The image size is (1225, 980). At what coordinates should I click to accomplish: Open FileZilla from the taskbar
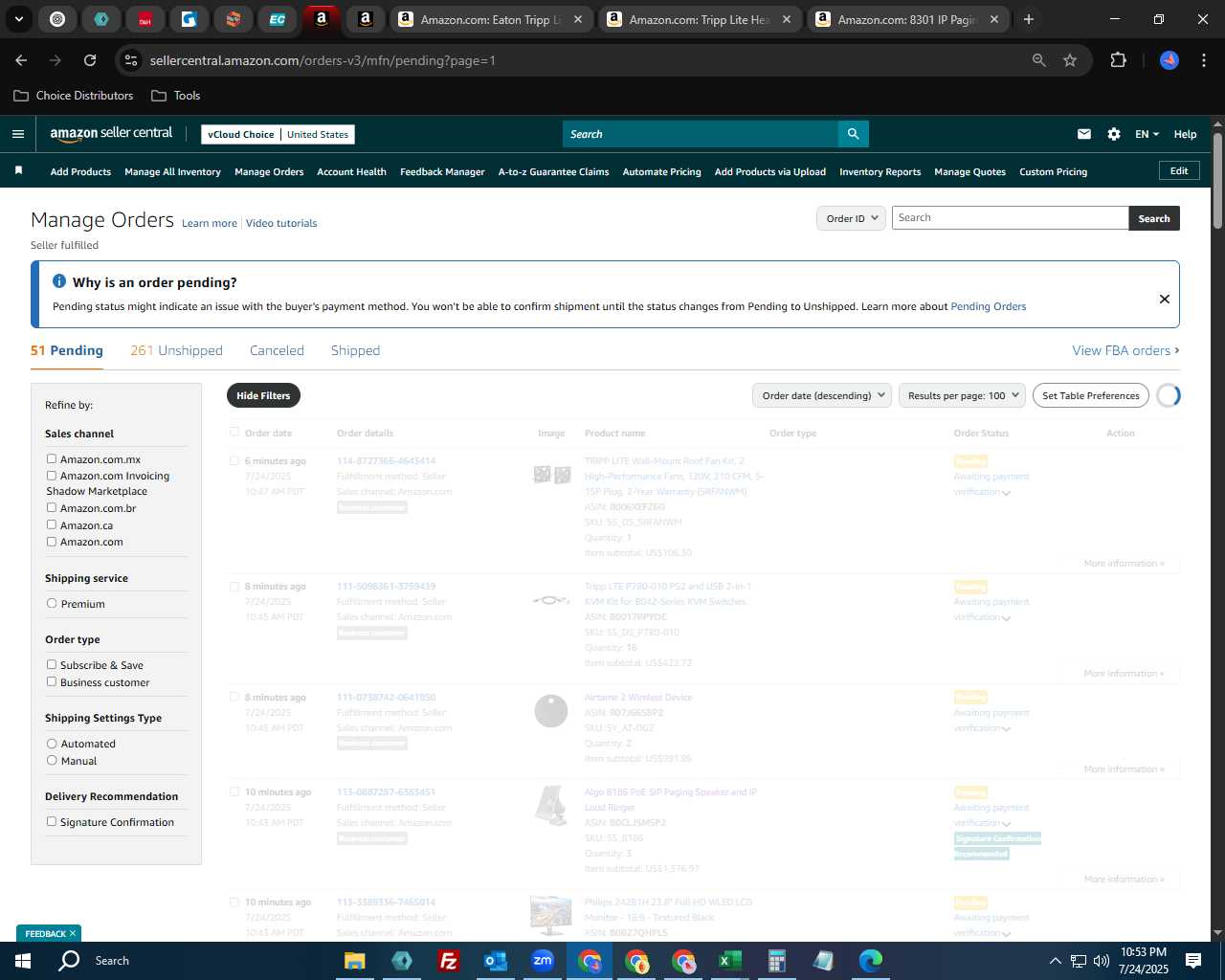[x=448, y=961]
